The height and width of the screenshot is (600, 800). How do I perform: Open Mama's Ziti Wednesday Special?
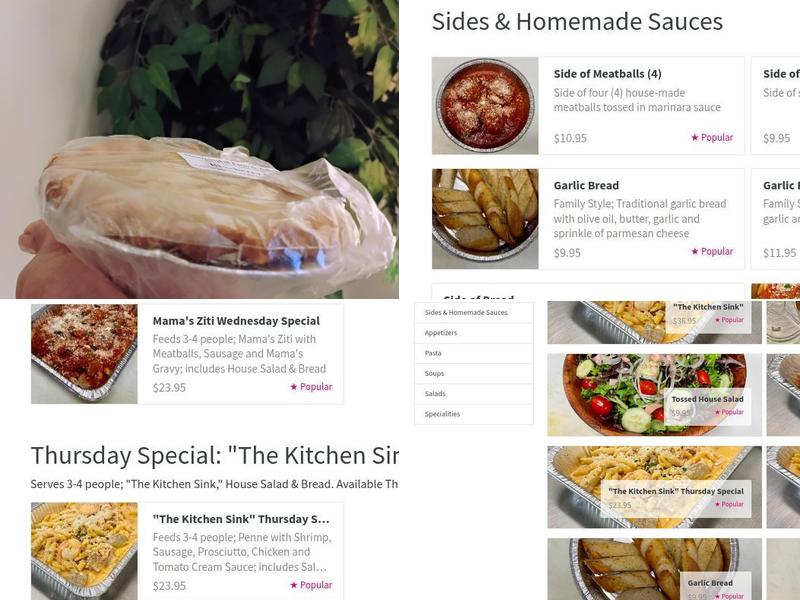pos(187,354)
